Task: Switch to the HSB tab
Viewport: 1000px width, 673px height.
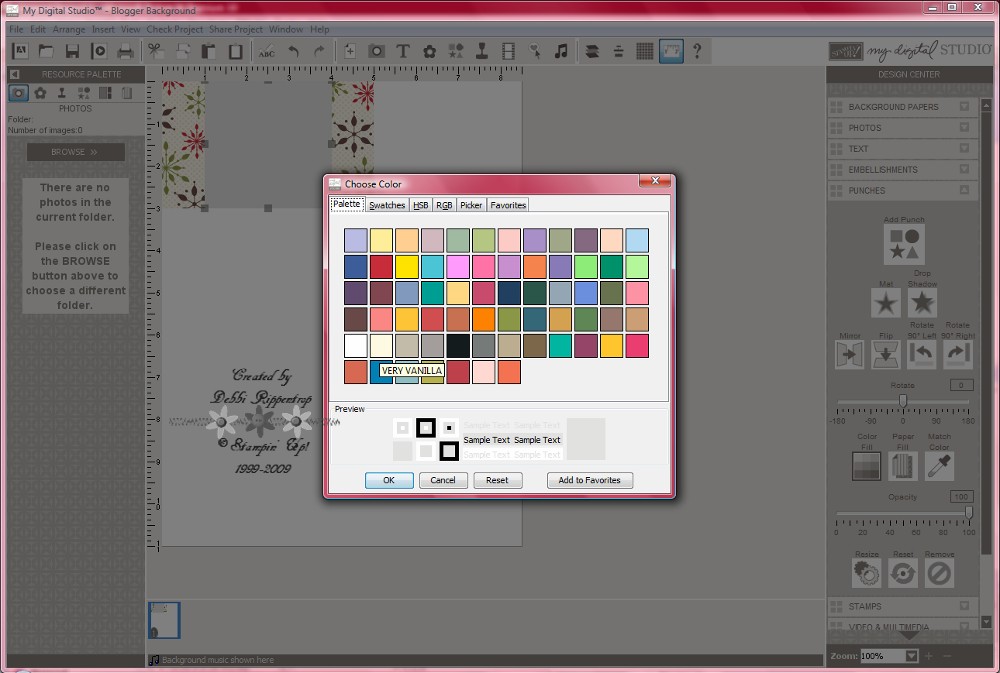Action: pos(420,205)
